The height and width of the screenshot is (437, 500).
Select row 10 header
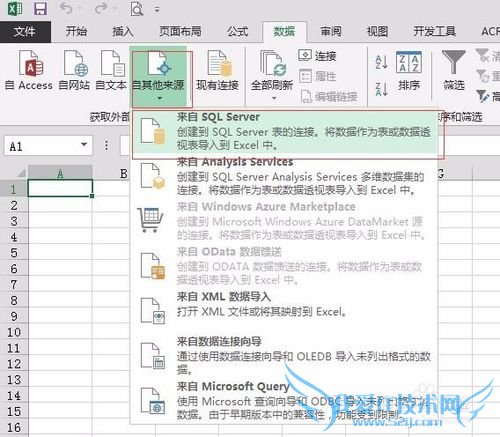(x=14, y=332)
